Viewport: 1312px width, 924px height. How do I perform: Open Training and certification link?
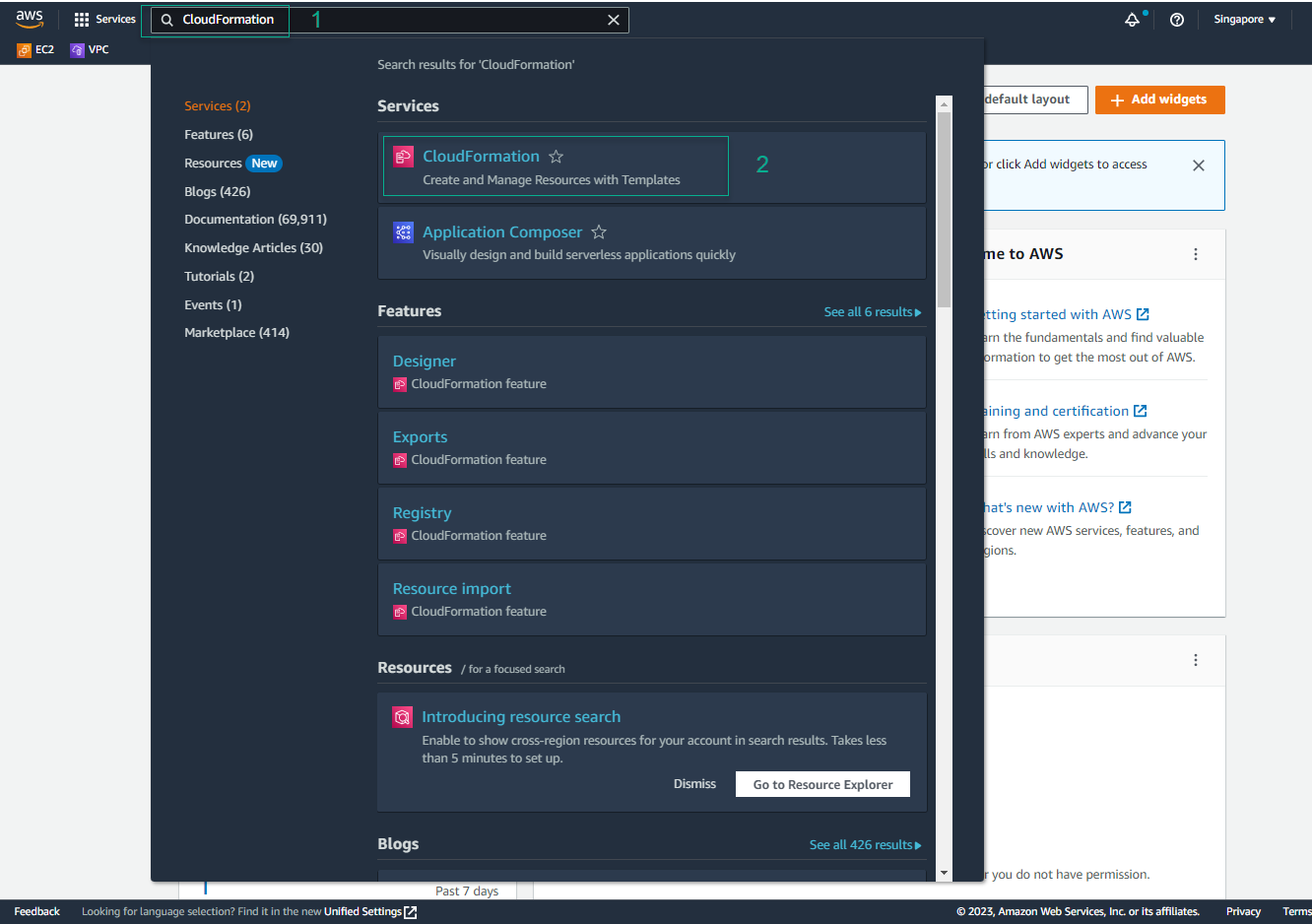(1066, 412)
